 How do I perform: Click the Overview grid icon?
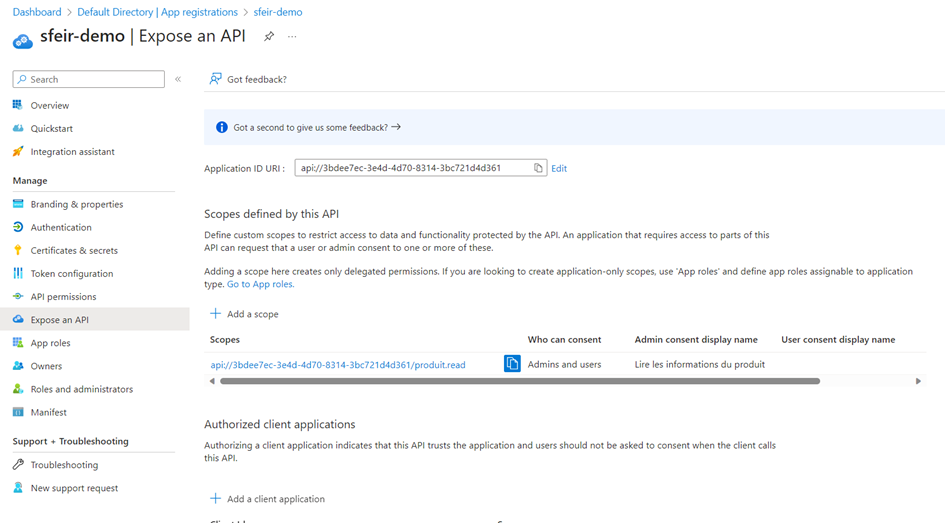click(x=18, y=105)
